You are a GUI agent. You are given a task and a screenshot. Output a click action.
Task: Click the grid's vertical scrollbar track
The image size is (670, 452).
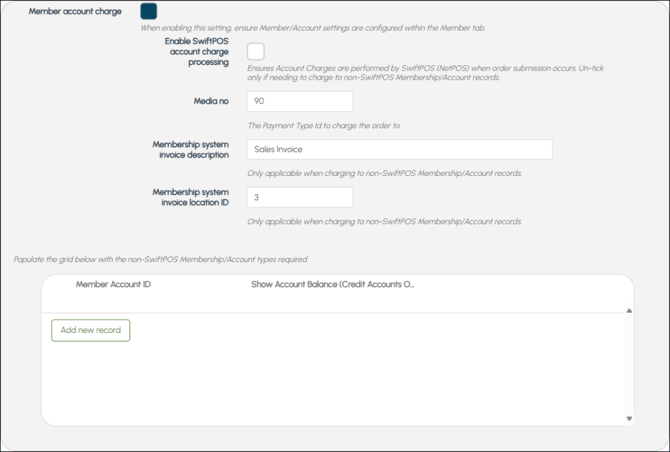[629, 365]
